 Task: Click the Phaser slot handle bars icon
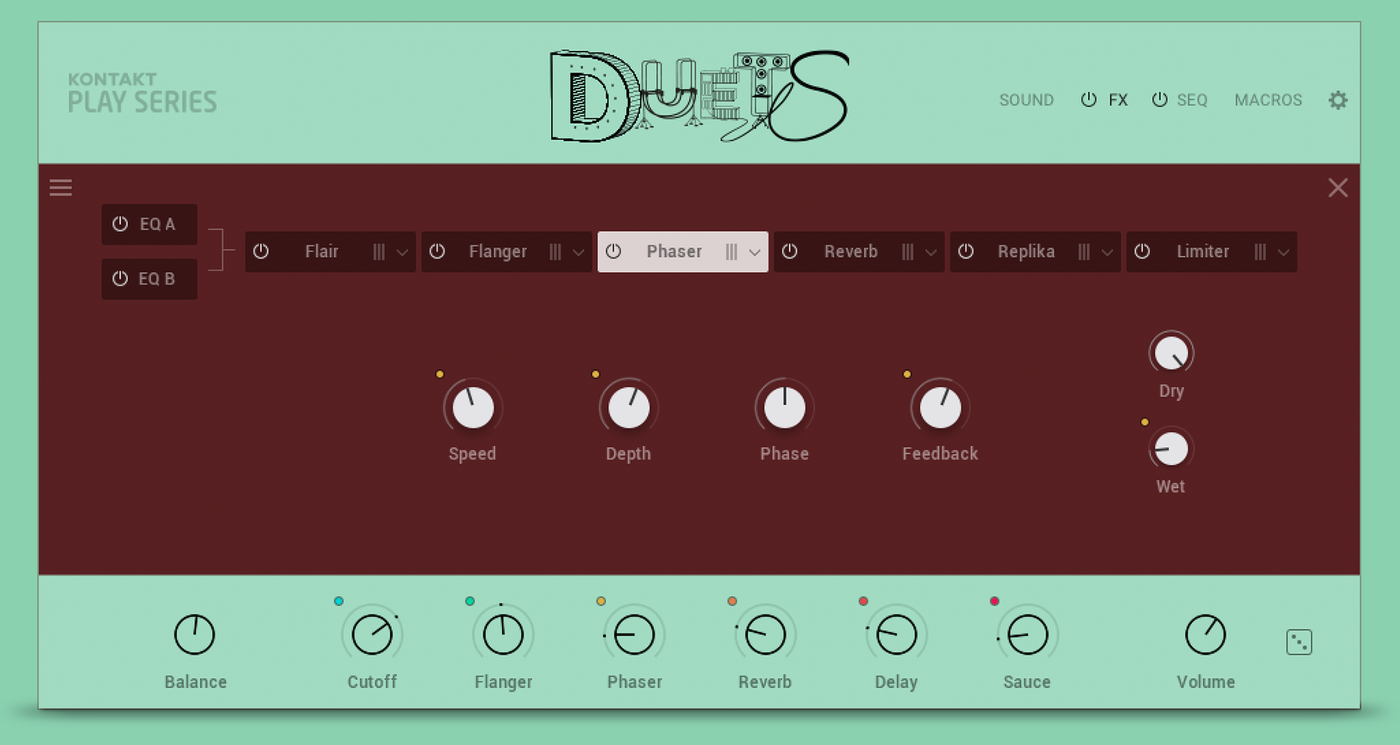pyautogui.click(x=731, y=252)
